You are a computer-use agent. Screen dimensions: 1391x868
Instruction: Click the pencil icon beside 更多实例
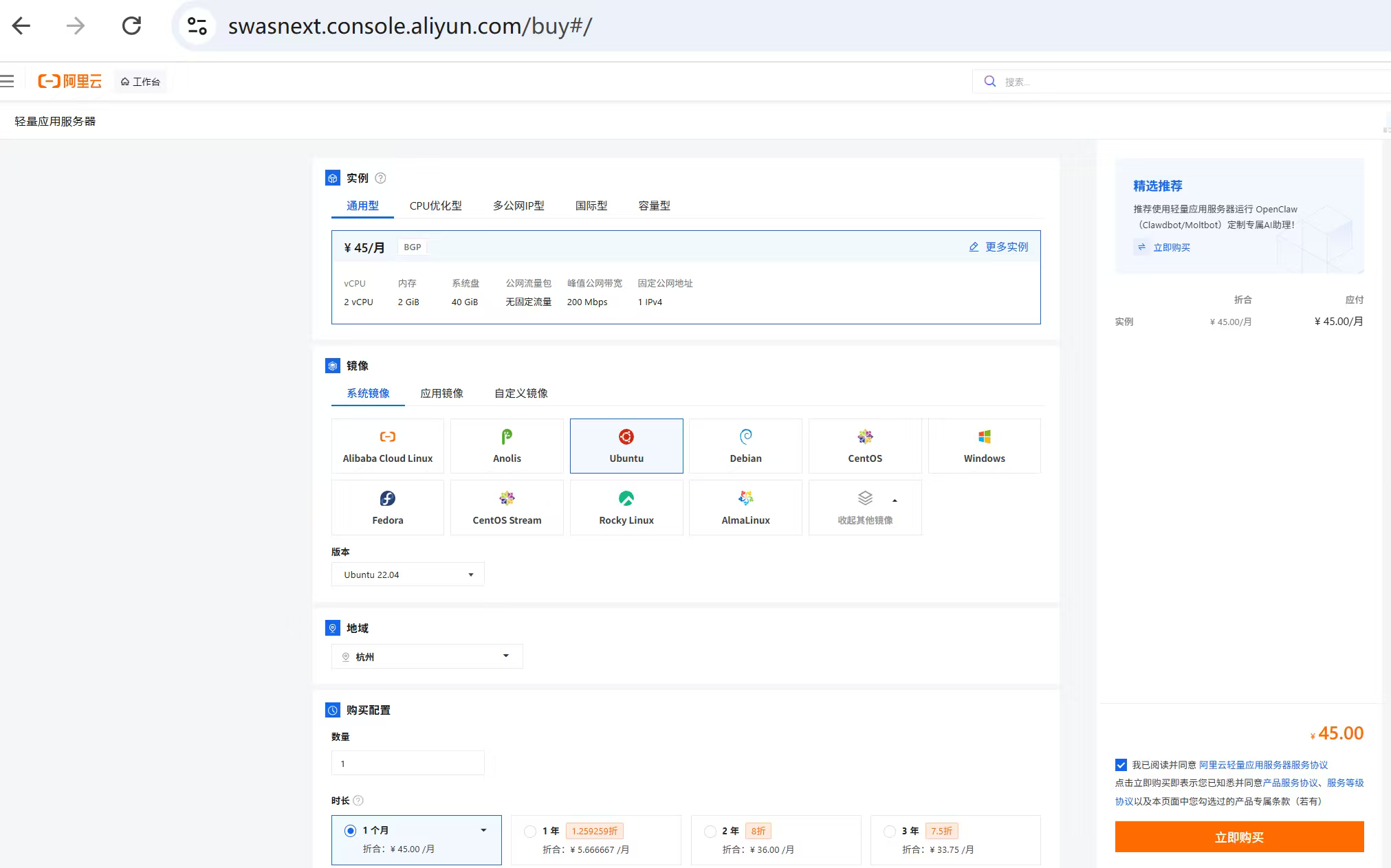point(974,247)
